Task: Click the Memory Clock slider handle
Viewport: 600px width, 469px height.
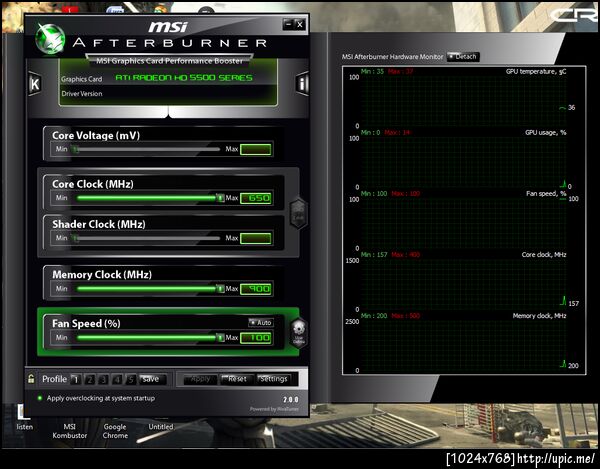Action: [x=220, y=288]
